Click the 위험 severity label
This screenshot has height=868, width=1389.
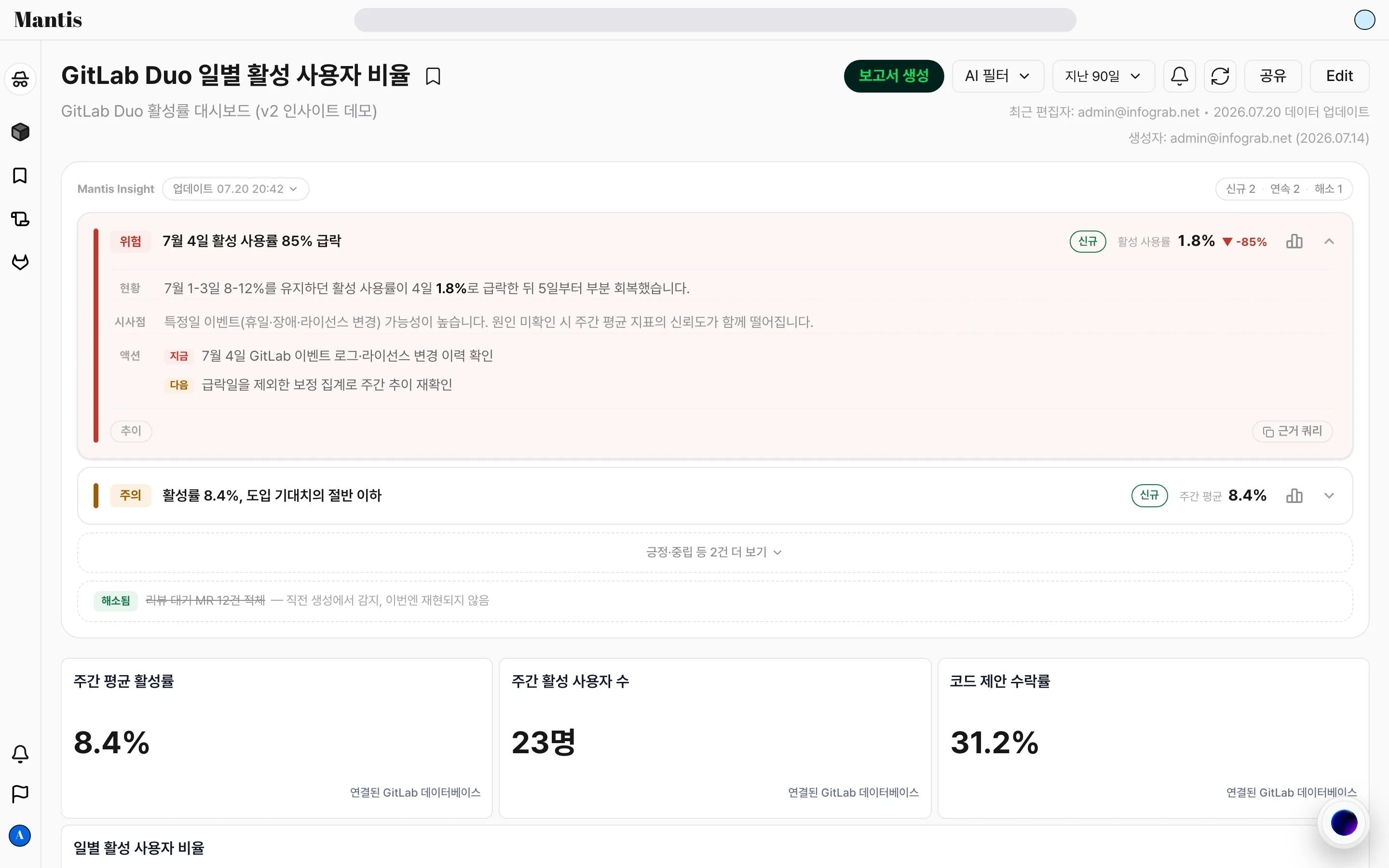pyautogui.click(x=130, y=242)
